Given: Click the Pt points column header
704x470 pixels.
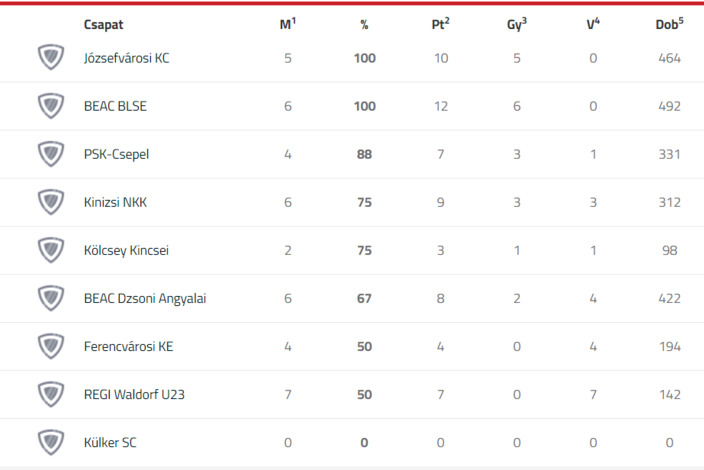Looking at the screenshot, I should (440, 24).
